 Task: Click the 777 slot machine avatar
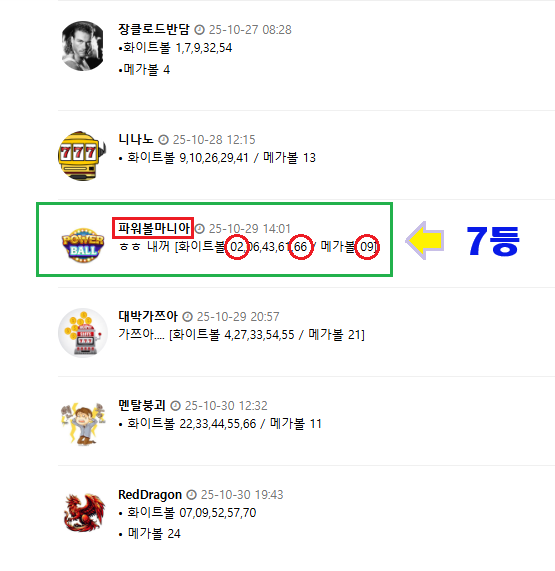point(82,156)
